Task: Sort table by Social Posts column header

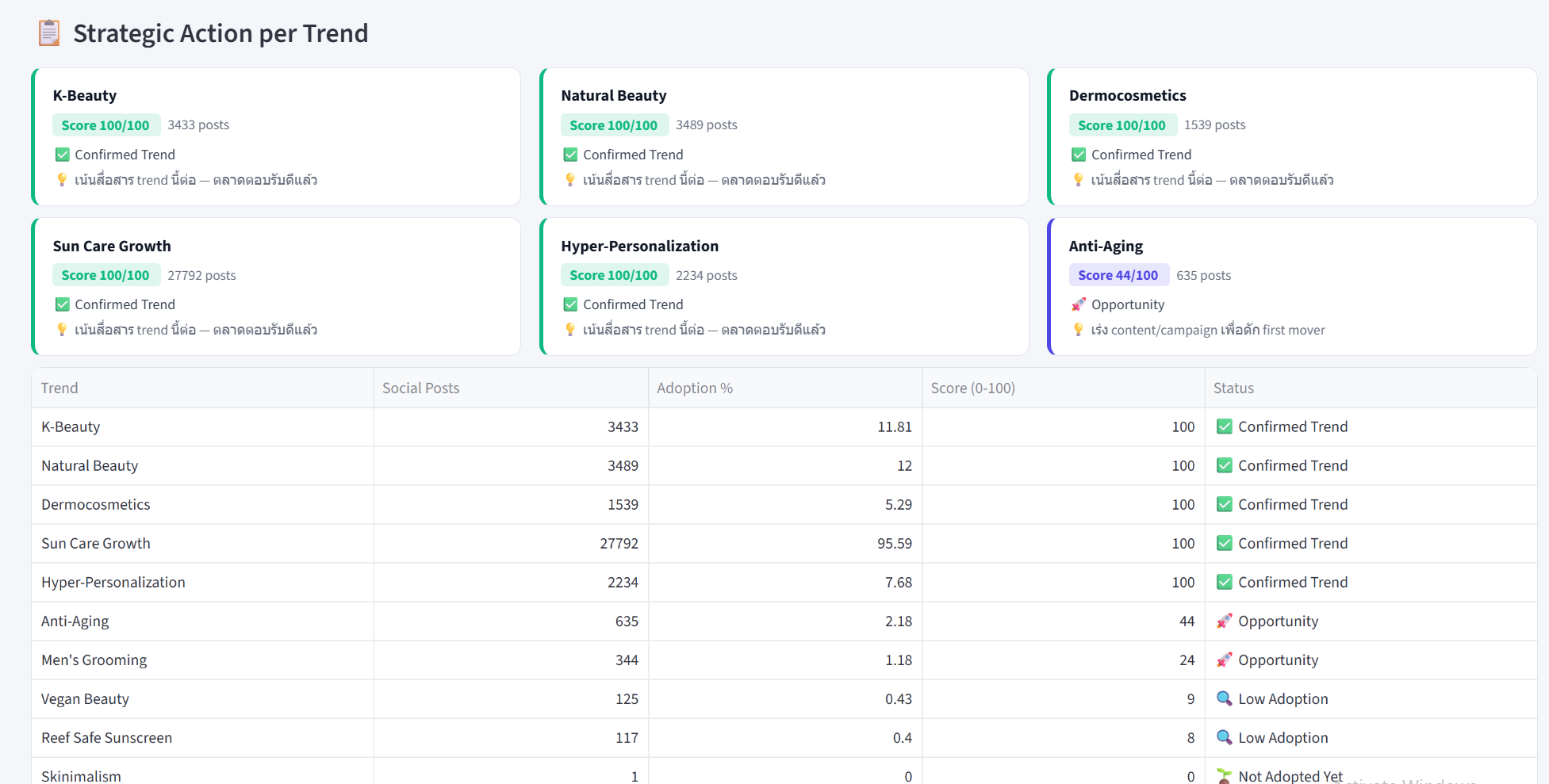Action: tap(420, 388)
